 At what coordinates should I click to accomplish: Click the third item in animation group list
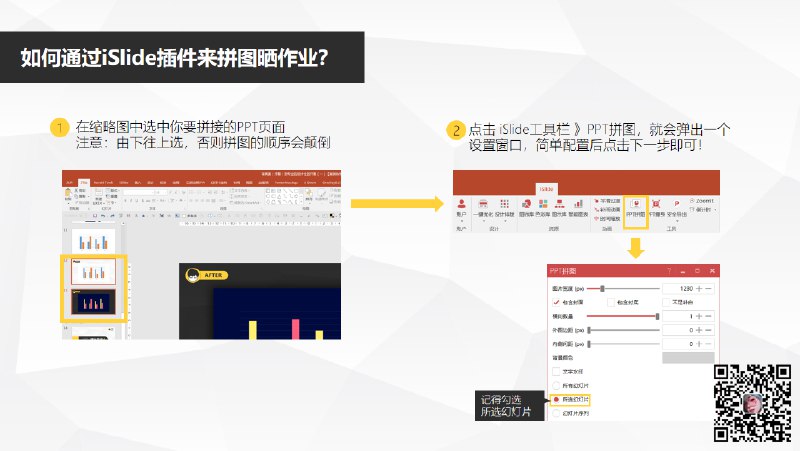(607, 218)
